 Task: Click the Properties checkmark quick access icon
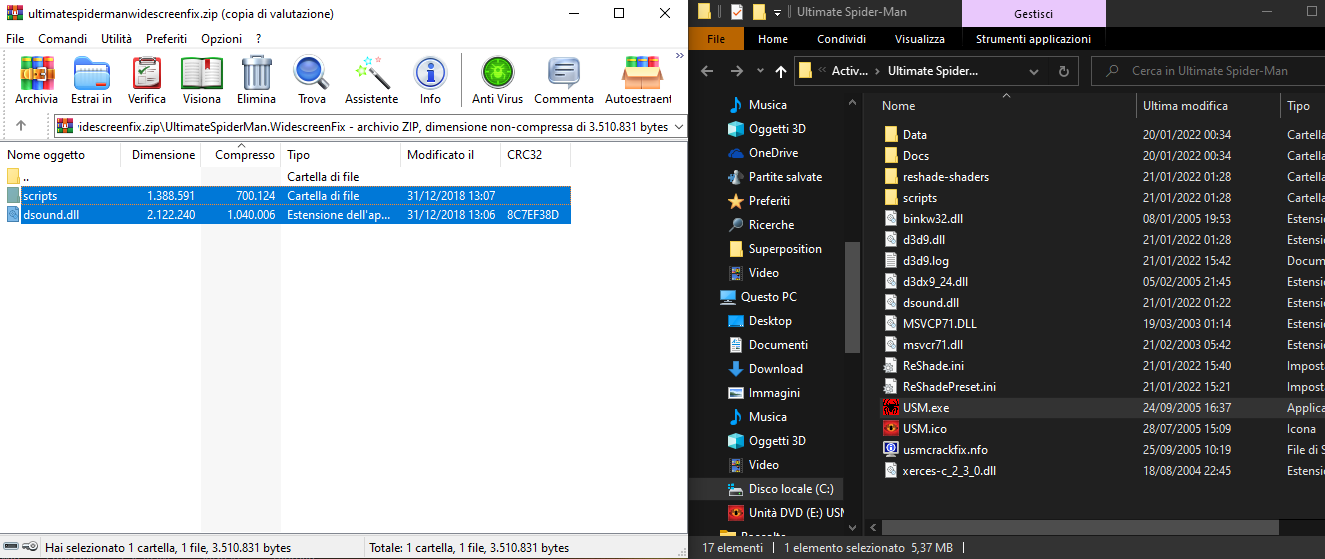click(737, 12)
